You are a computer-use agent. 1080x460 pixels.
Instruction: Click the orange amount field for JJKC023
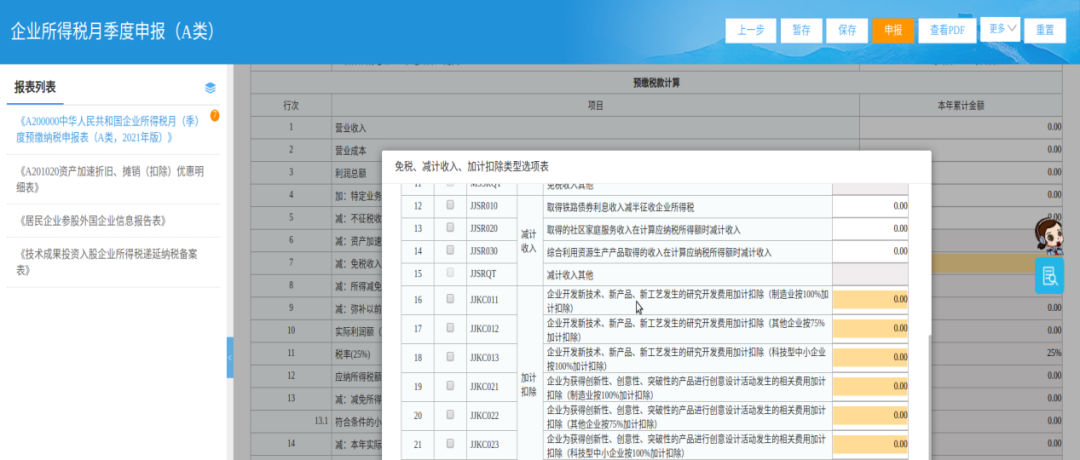870,444
